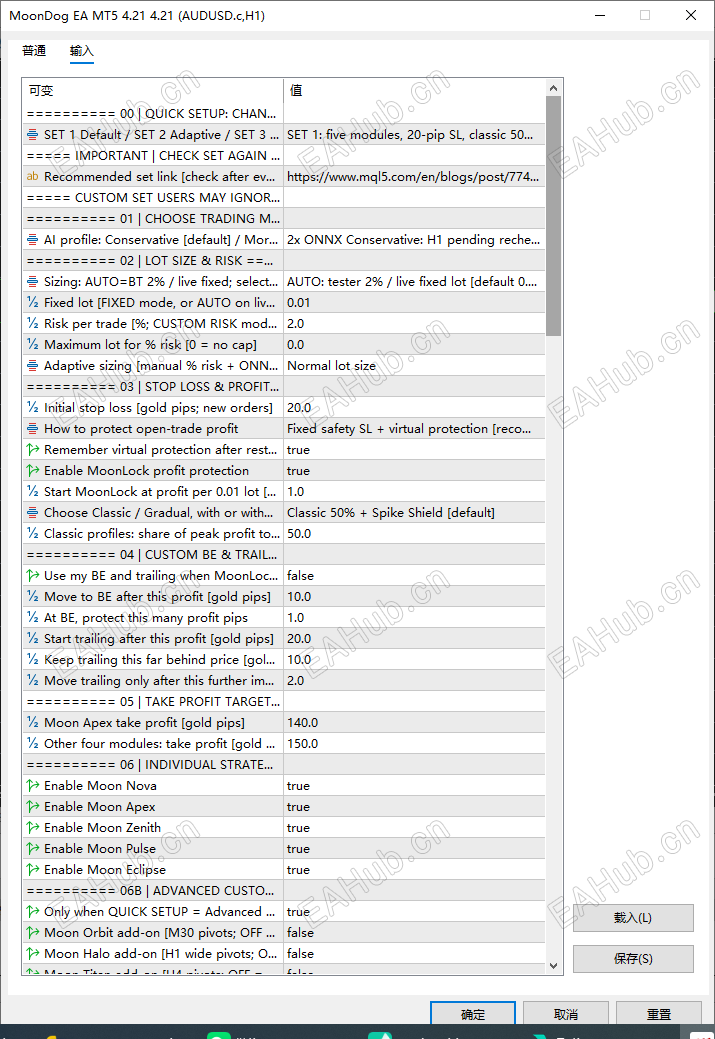Click the ½ icon beside Move trailing only after row
The image size is (715, 1039).
click(x=32, y=681)
